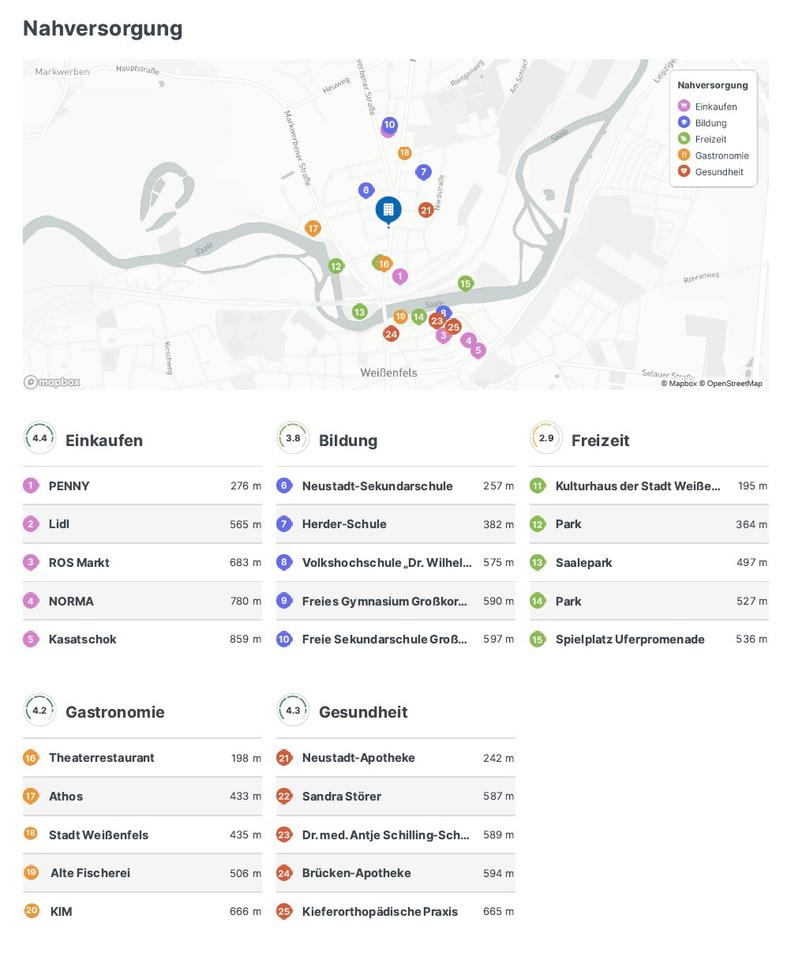
Task: Toggle Einkaufen in the map legend
Action: tap(714, 107)
